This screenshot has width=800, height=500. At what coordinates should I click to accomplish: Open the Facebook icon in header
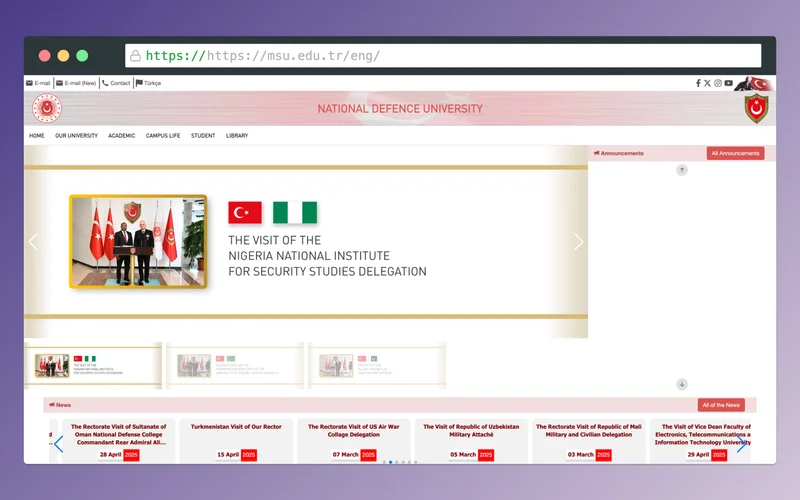[698, 83]
